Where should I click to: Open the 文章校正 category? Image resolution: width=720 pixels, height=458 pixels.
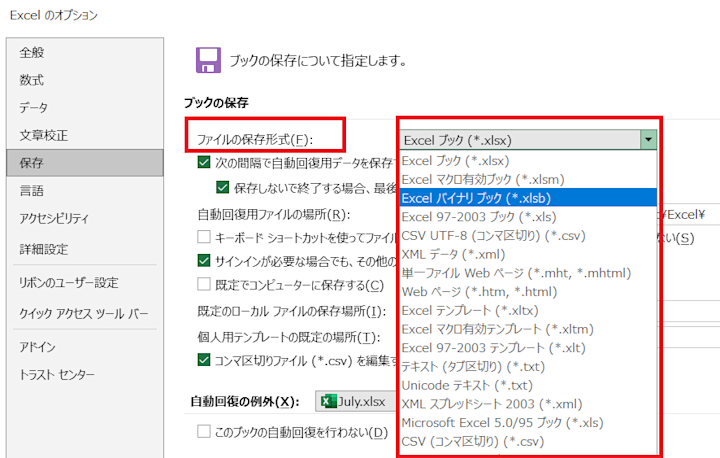[x=84, y=135]
